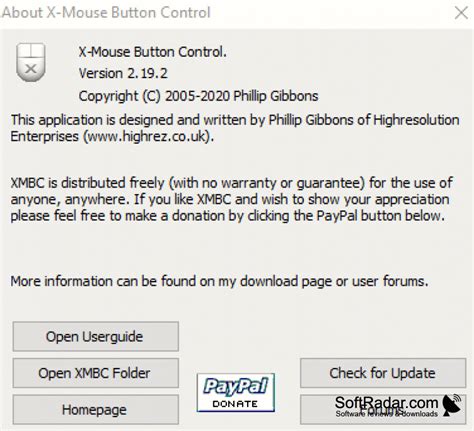Click the 'More information can be found' line
This screenshot has width=474, height=431.
pyautogui.click(x=219, y=281)
